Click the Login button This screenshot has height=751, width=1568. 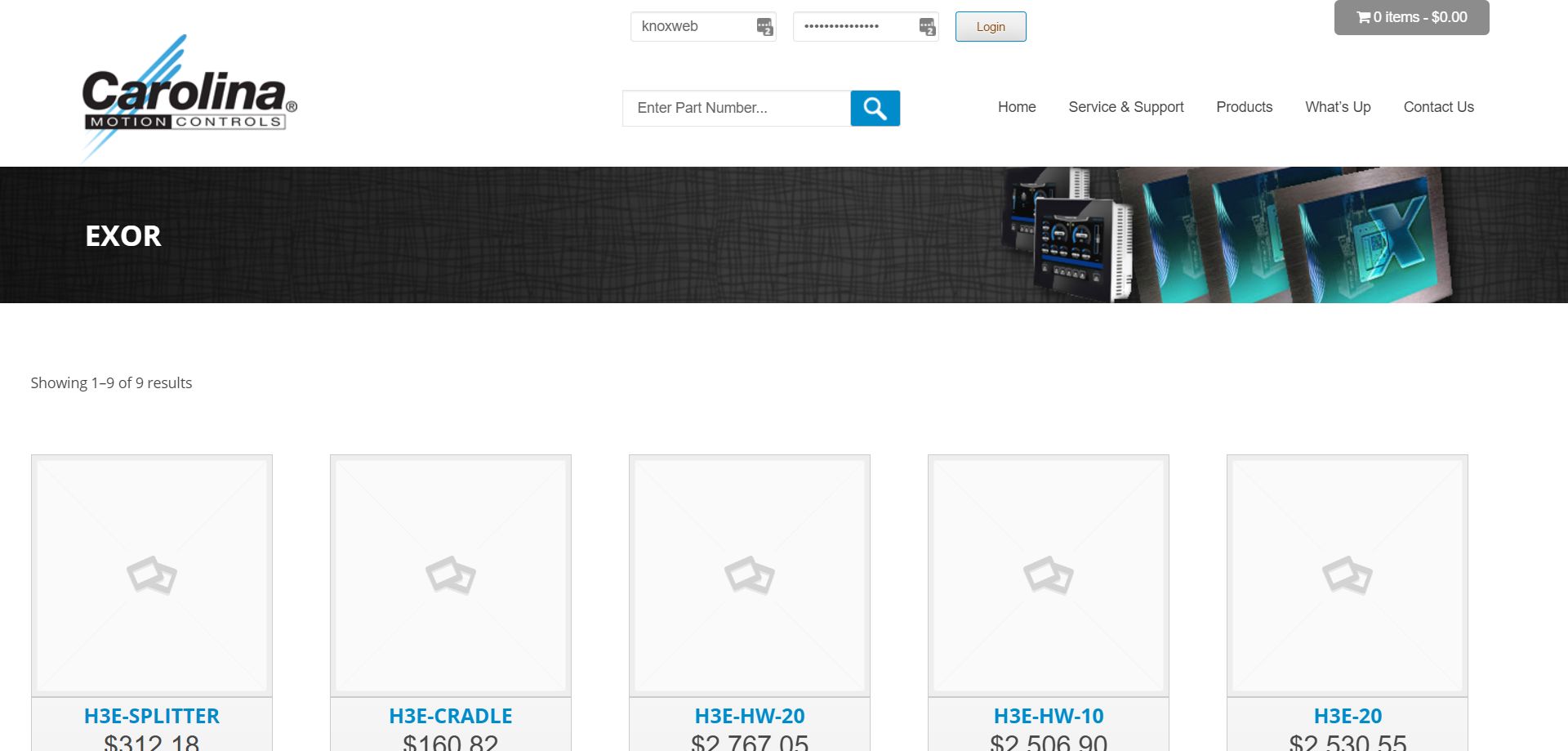click(x=991, y=27)
